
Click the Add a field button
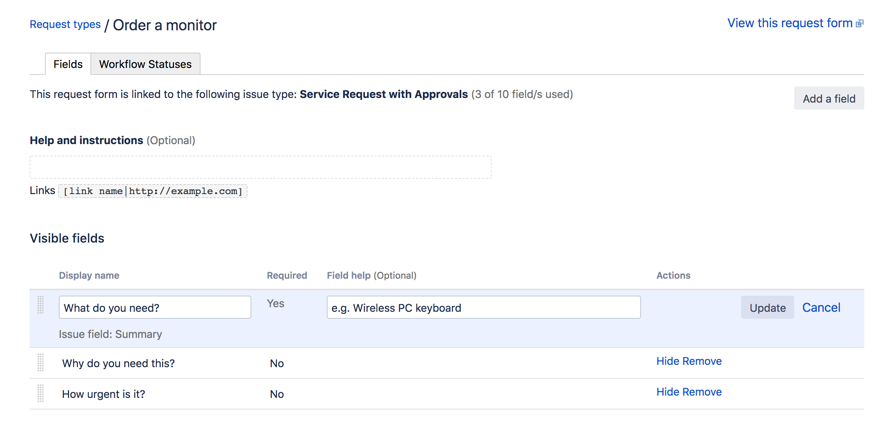(828, 98)
